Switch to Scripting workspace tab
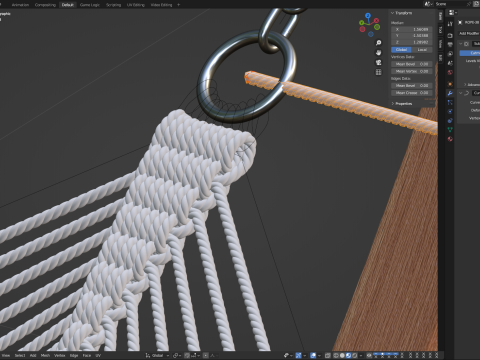Image resolution: width=480 pixels, height=360 pixels. [113, 5]
